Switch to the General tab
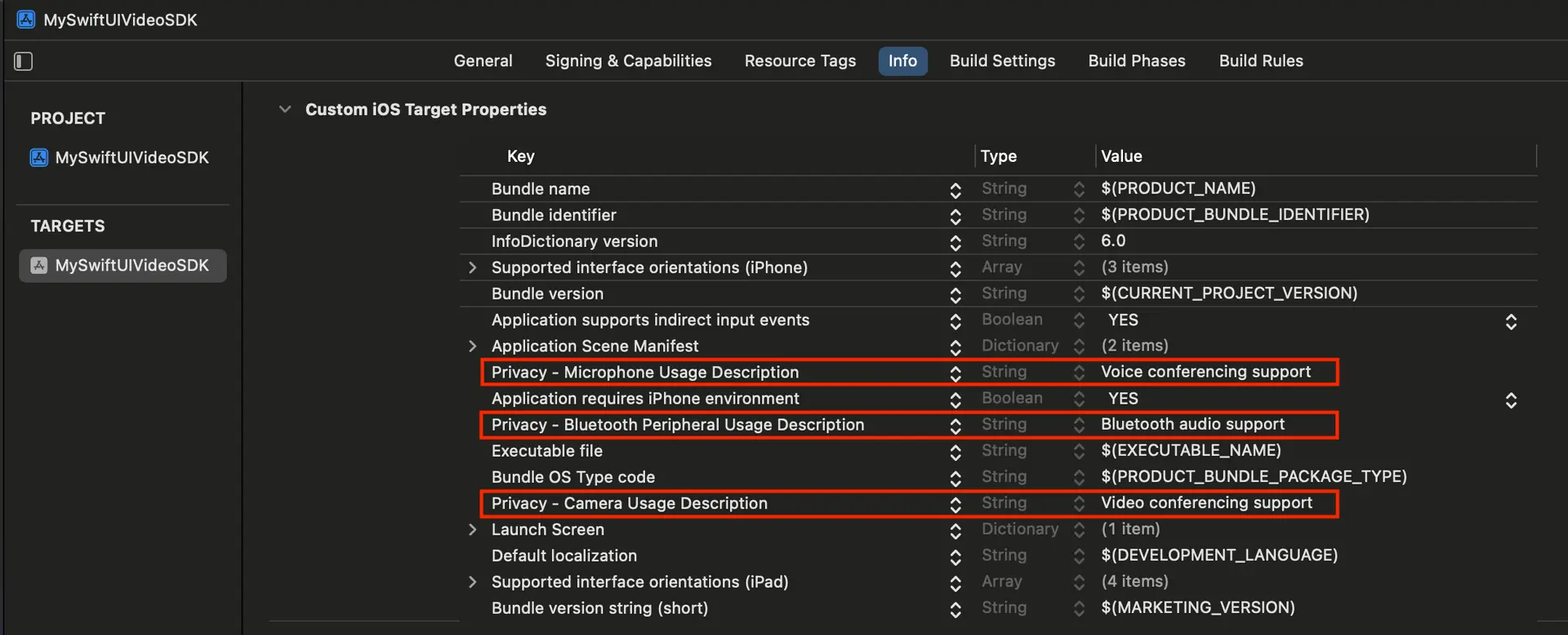 tap(483, 61)
